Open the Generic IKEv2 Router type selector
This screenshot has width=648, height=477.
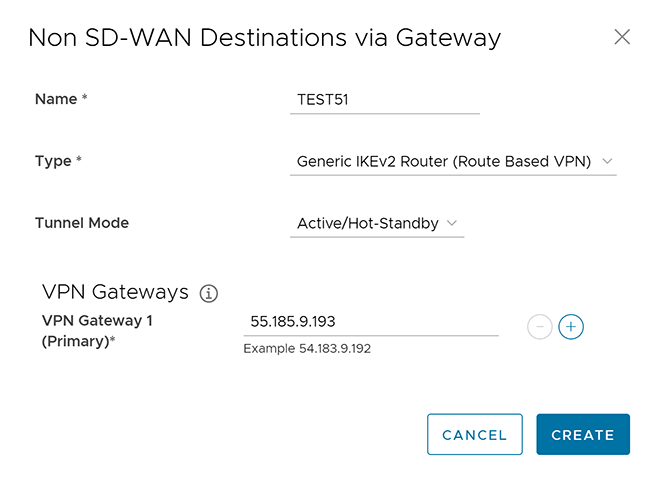point(444,161)
